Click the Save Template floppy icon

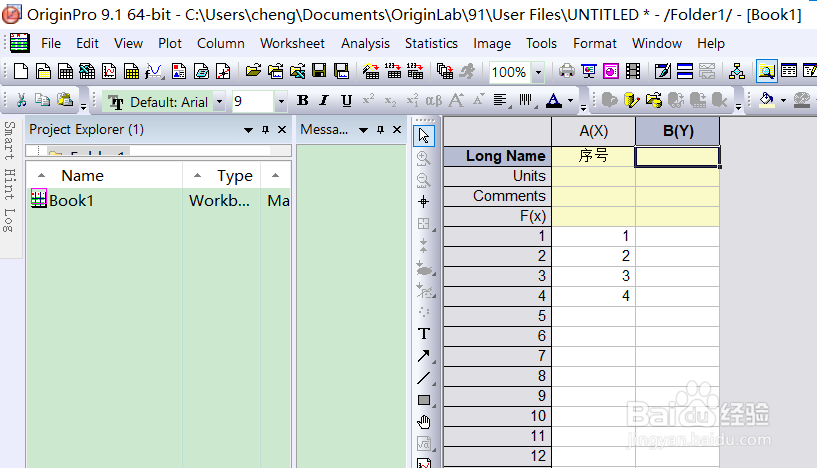(x=341, y=71)
